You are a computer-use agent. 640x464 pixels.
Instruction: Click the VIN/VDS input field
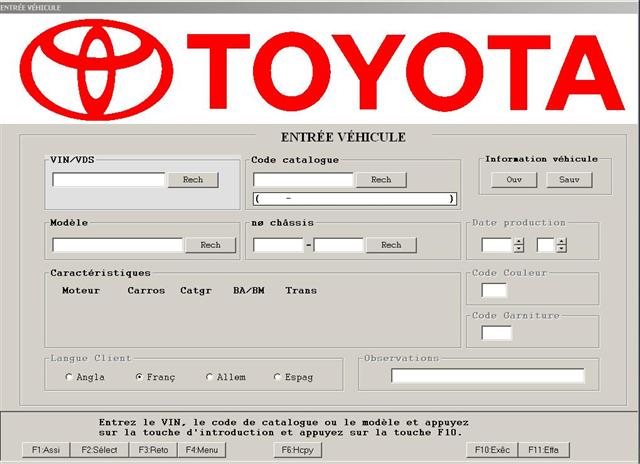click(109, 180)
